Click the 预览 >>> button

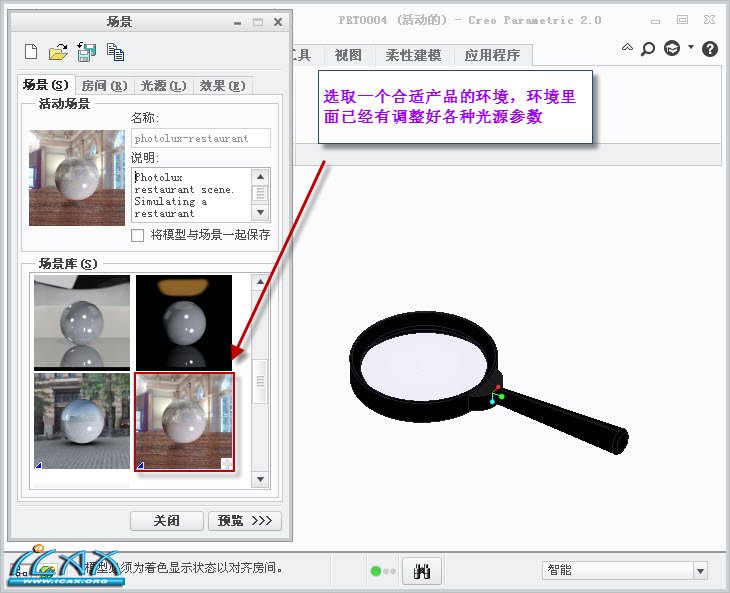pos(245,520)
